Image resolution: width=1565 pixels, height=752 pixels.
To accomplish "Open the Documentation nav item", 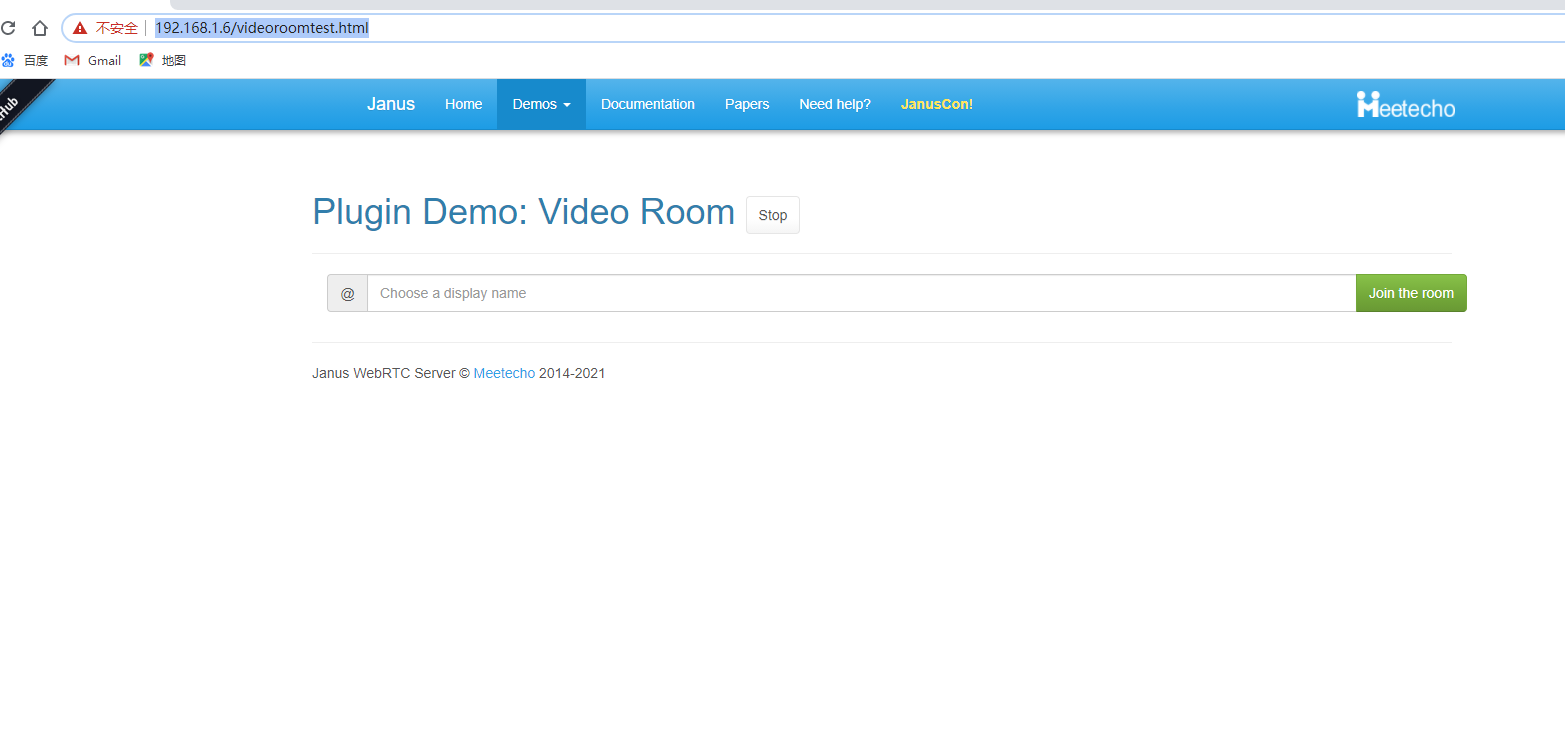I will click(x=648, y=104).
